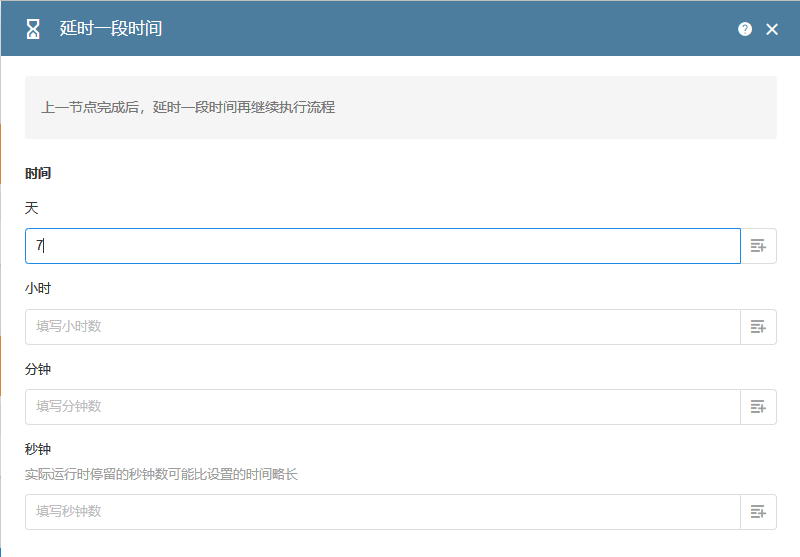Screen dimensions: 800x557
Task: Click the 填写分钟数 input field
Action: point(382,407)
